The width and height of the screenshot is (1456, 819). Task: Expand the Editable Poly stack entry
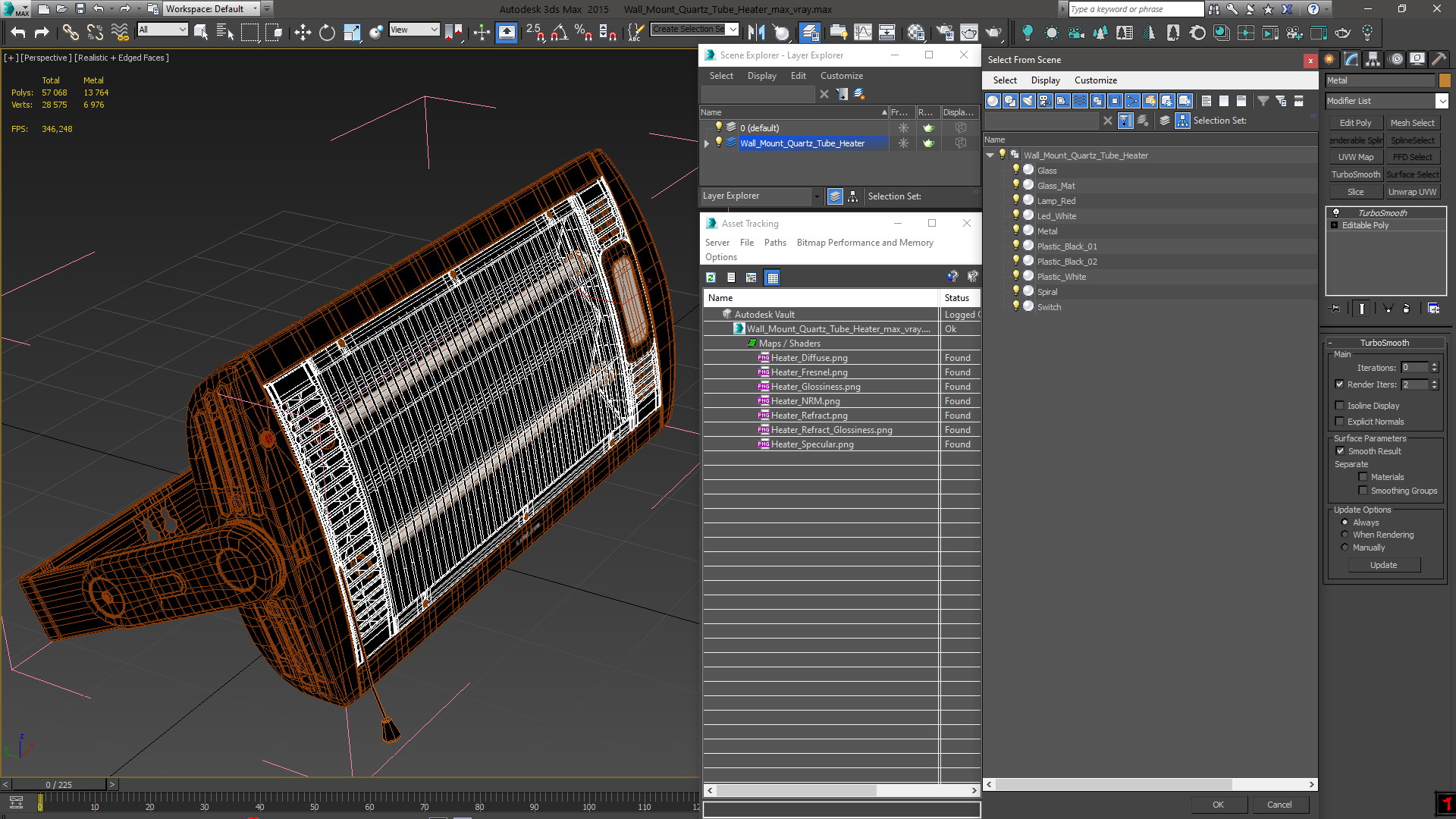[x=1335, y=225]
